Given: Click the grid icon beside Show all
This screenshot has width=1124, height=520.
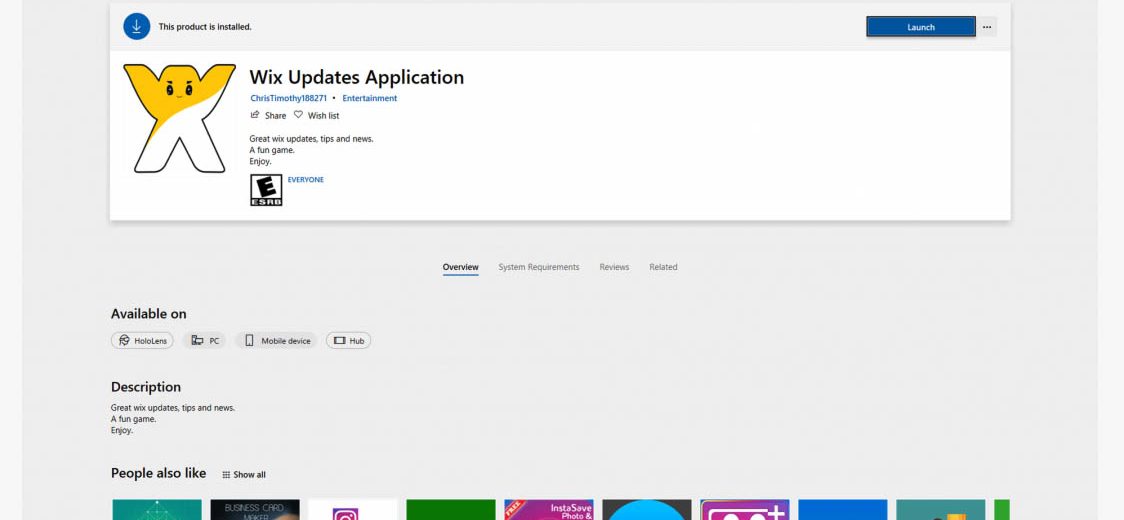Looking at the screenshot, I should click(226, 475).
